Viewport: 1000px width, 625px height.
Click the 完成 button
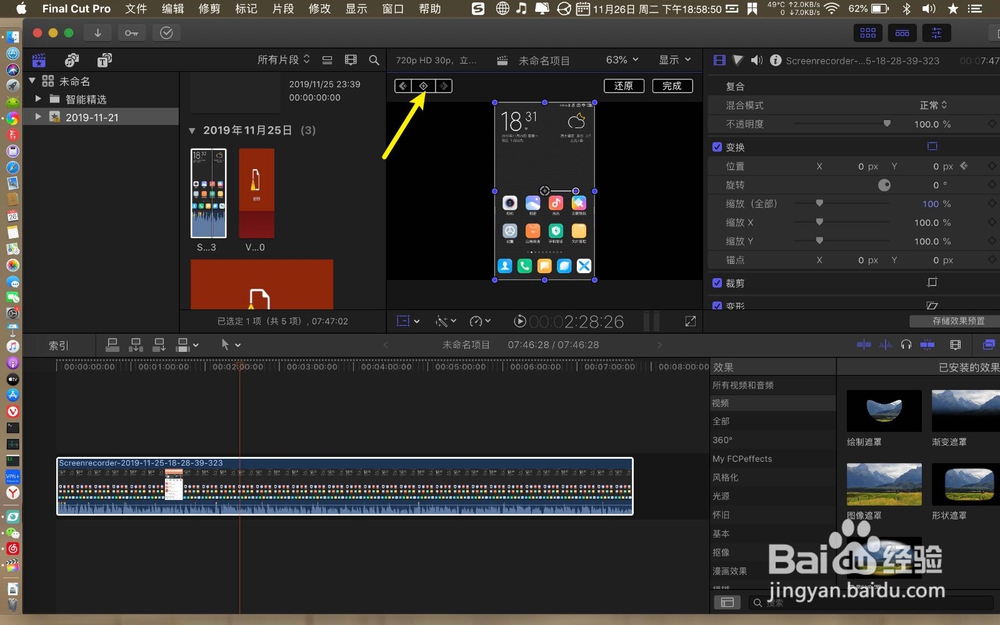[x=672, y=85]
